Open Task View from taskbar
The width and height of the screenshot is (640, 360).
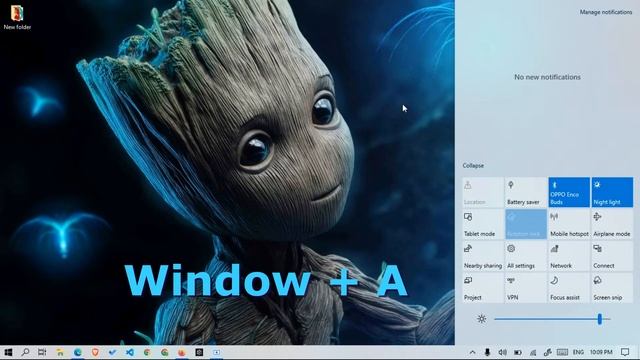point(42,352)
